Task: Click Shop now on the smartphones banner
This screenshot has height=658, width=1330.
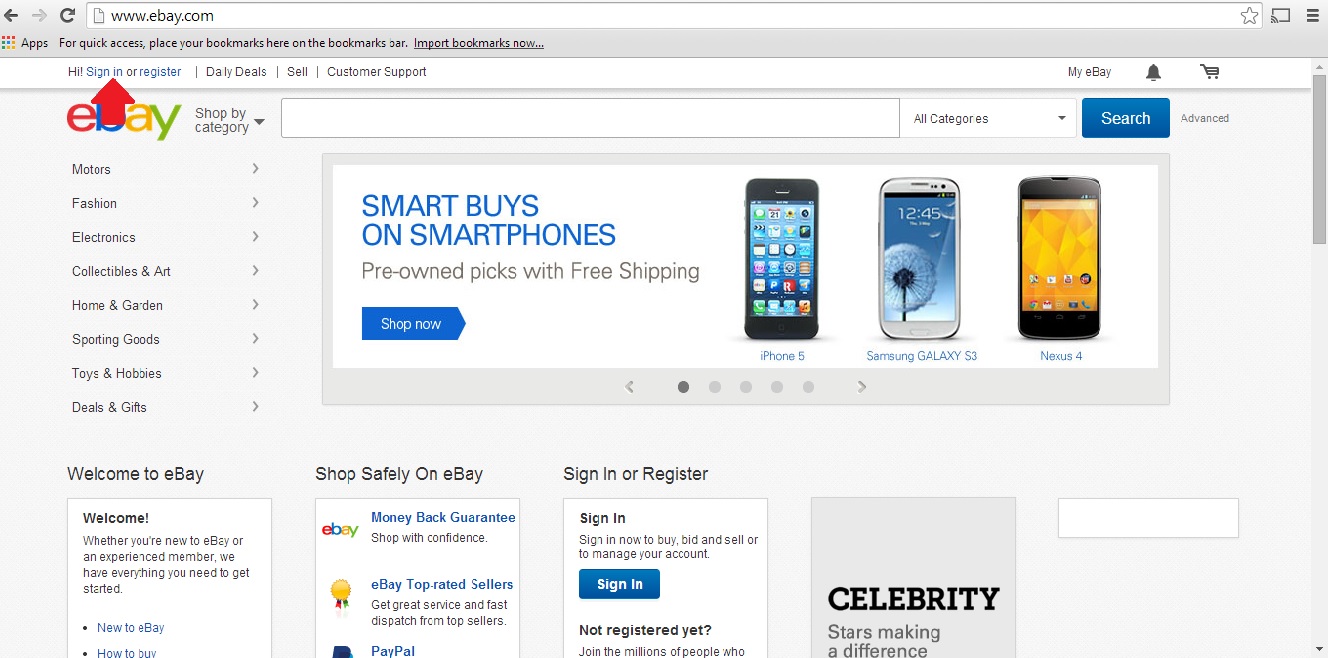Action: pyautogui.click(x=410, y=323)
